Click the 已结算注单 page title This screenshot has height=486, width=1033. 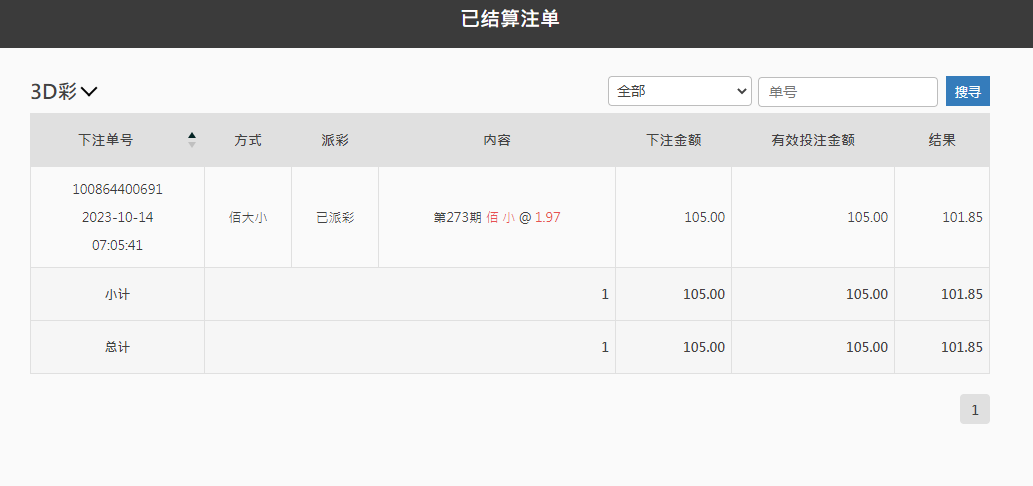pos(510,19)
